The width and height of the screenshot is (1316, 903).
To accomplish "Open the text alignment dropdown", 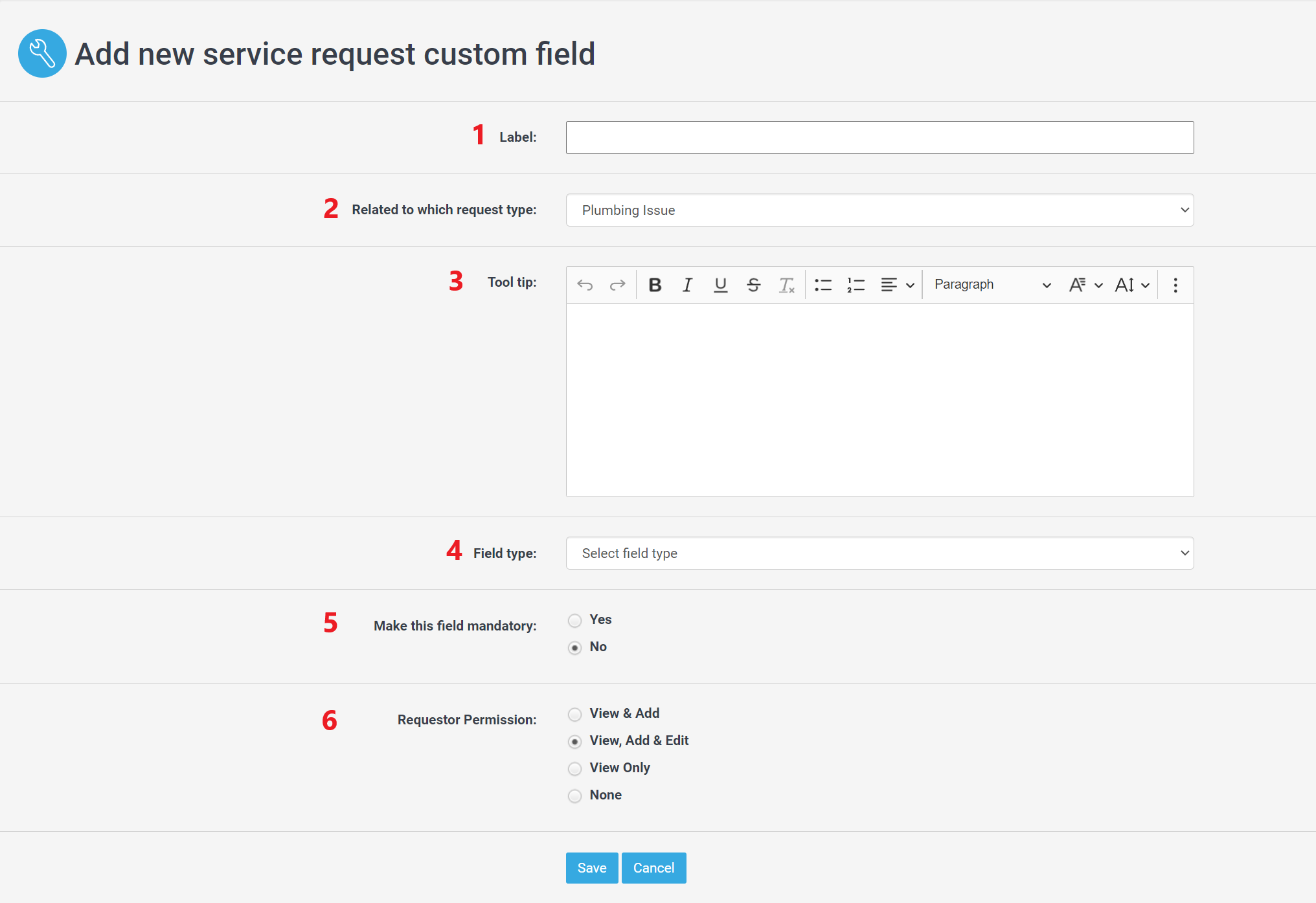I will coord(898,285).
